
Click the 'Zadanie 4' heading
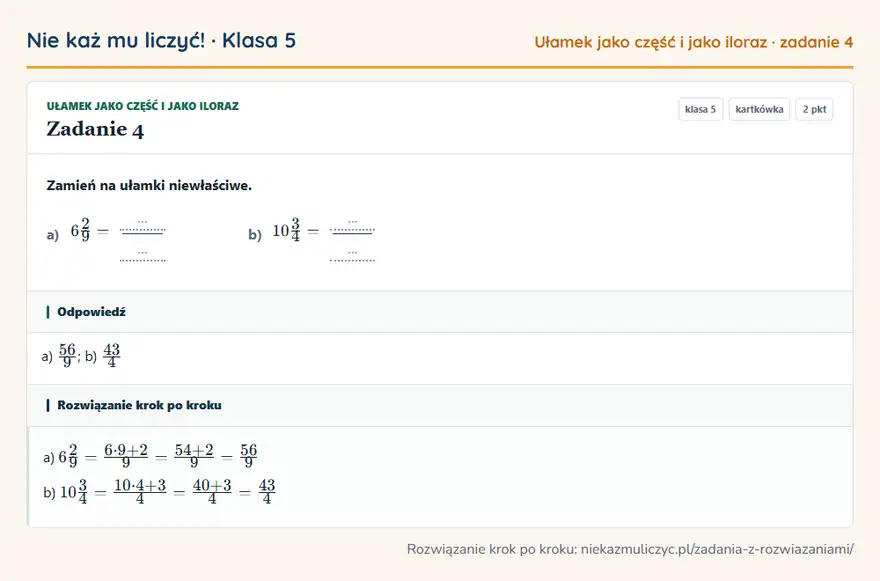point(95,130)
